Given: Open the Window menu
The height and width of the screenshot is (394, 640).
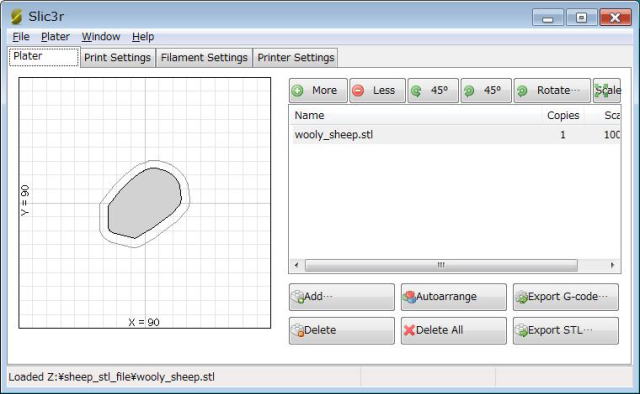Looking at the screenshot, I should pyautogui.click(x=101, y=37).
